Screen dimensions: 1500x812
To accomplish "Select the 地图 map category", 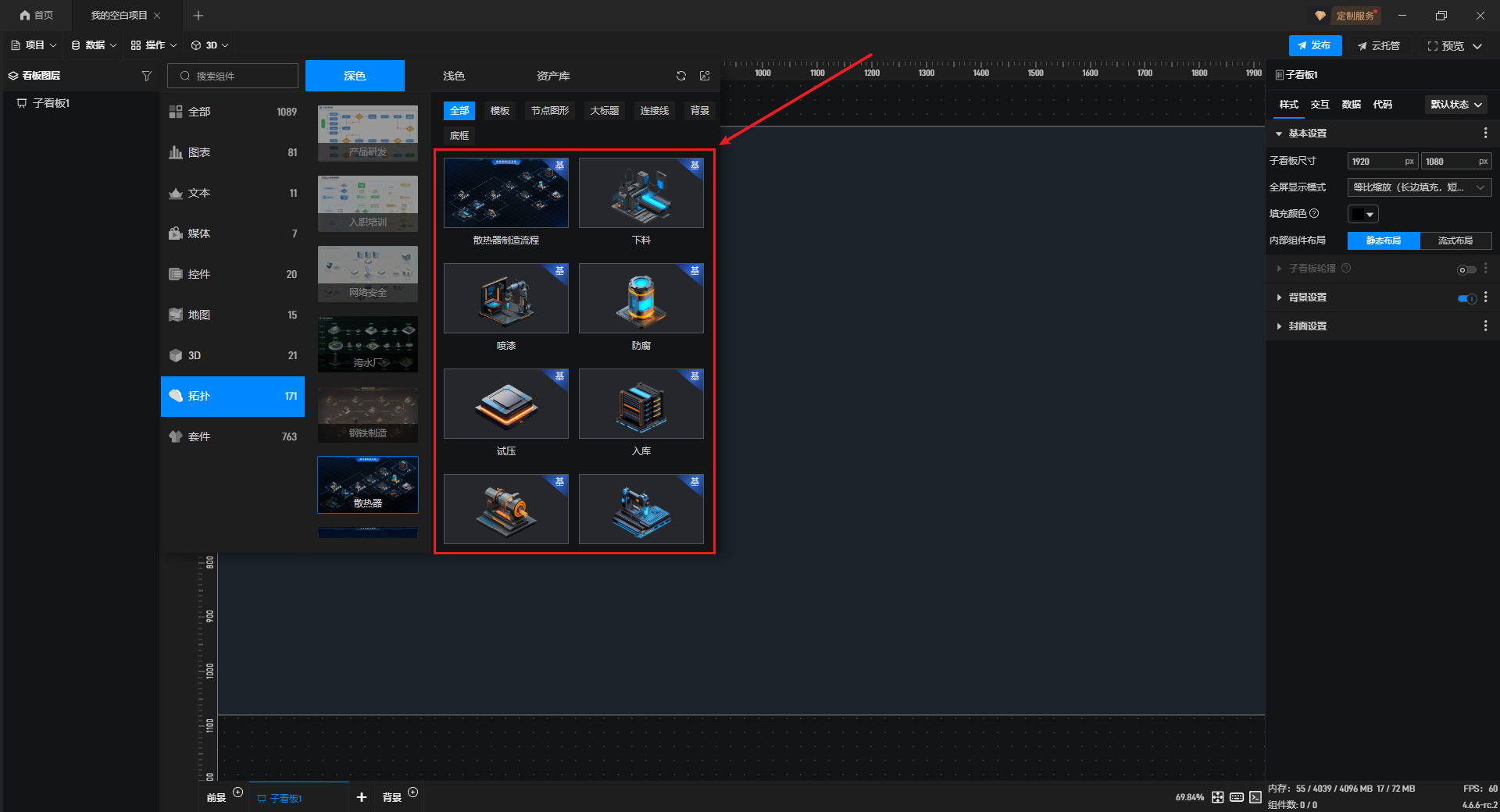I will click(x=233, y=315).
